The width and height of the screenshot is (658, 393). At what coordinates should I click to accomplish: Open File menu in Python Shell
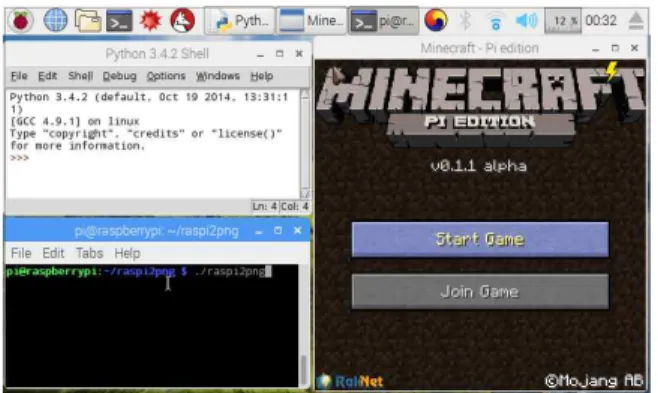[x=19, y=76]
